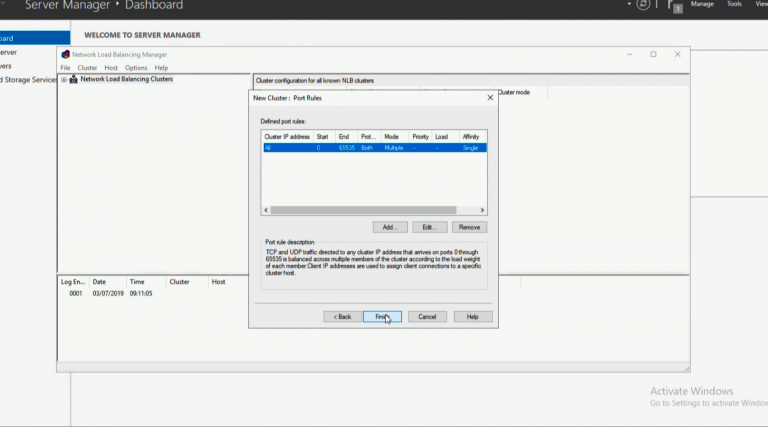
Task: Select Dashboard in Server Manager sidebar
Action: (x=35, y=38)
